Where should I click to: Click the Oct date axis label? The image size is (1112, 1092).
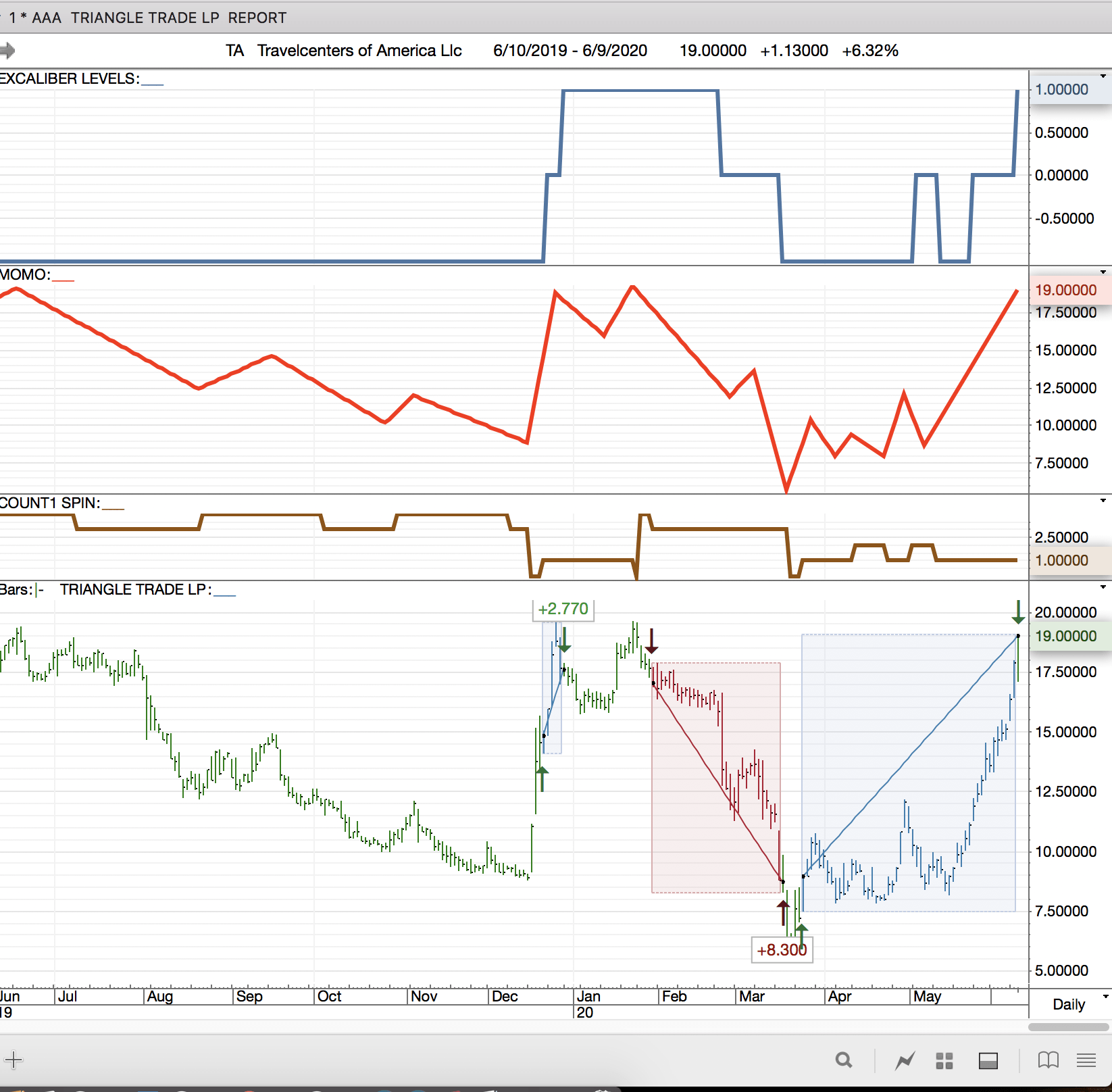click(330, 996)
